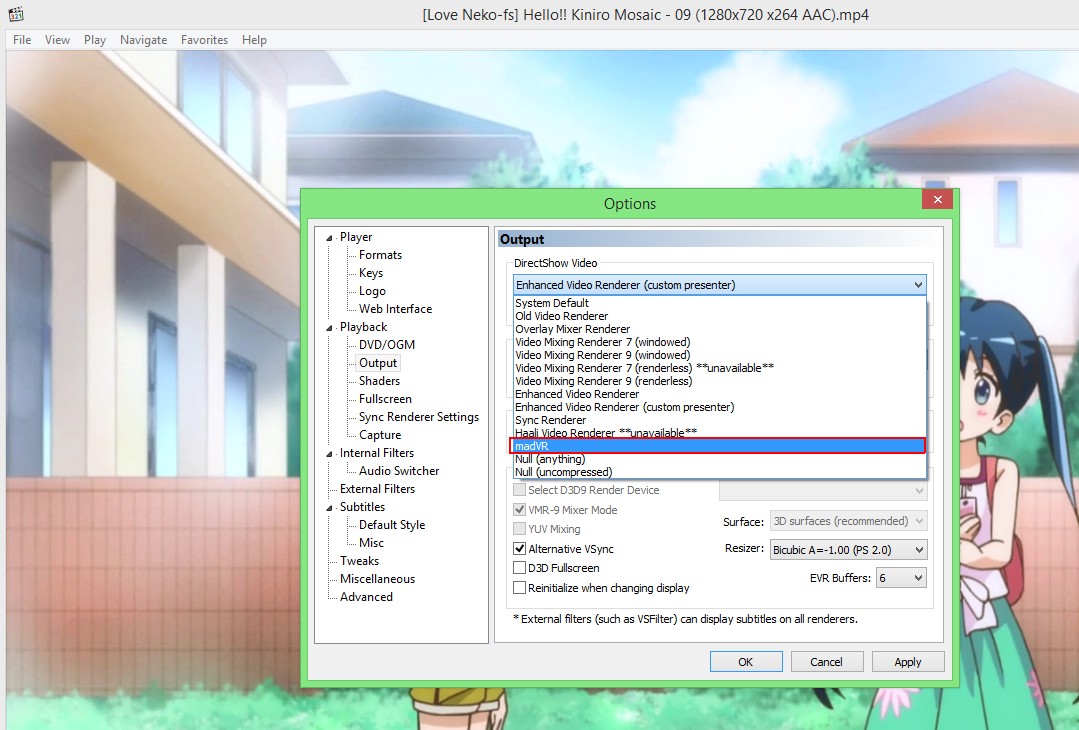Open the Favorites menu
This screenshot has width=1079, height=730.
pos(204,40)
